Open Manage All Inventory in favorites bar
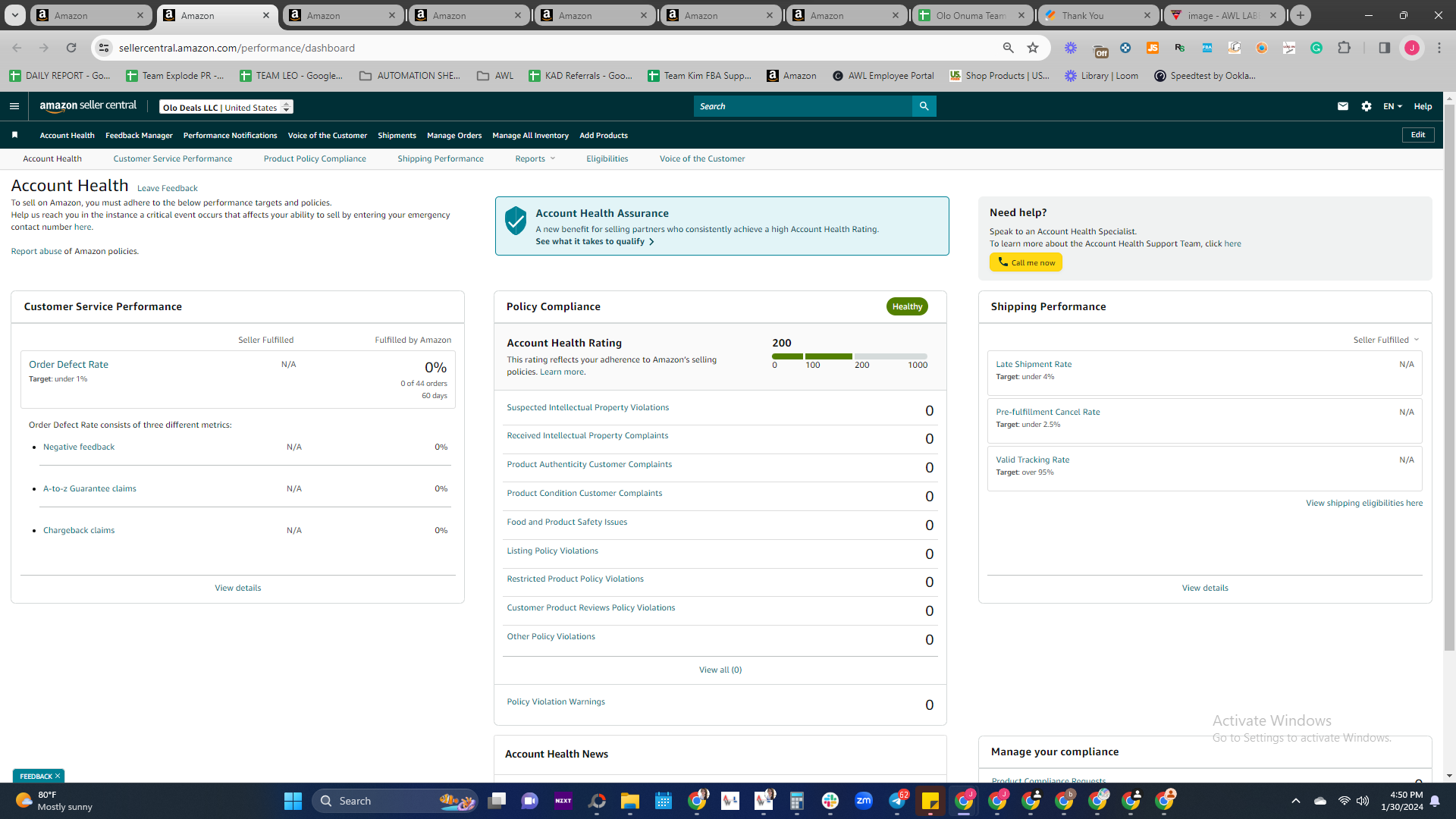The image size is (1456, 819). 530,135
